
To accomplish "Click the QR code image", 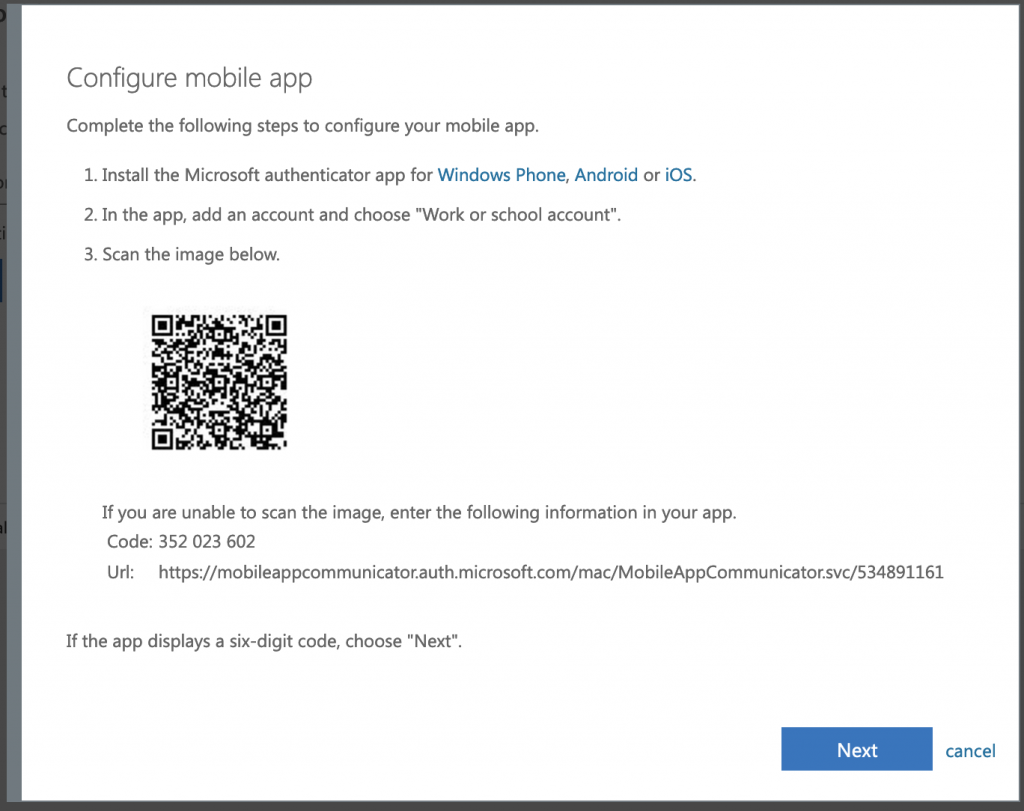I will (219, 381).
